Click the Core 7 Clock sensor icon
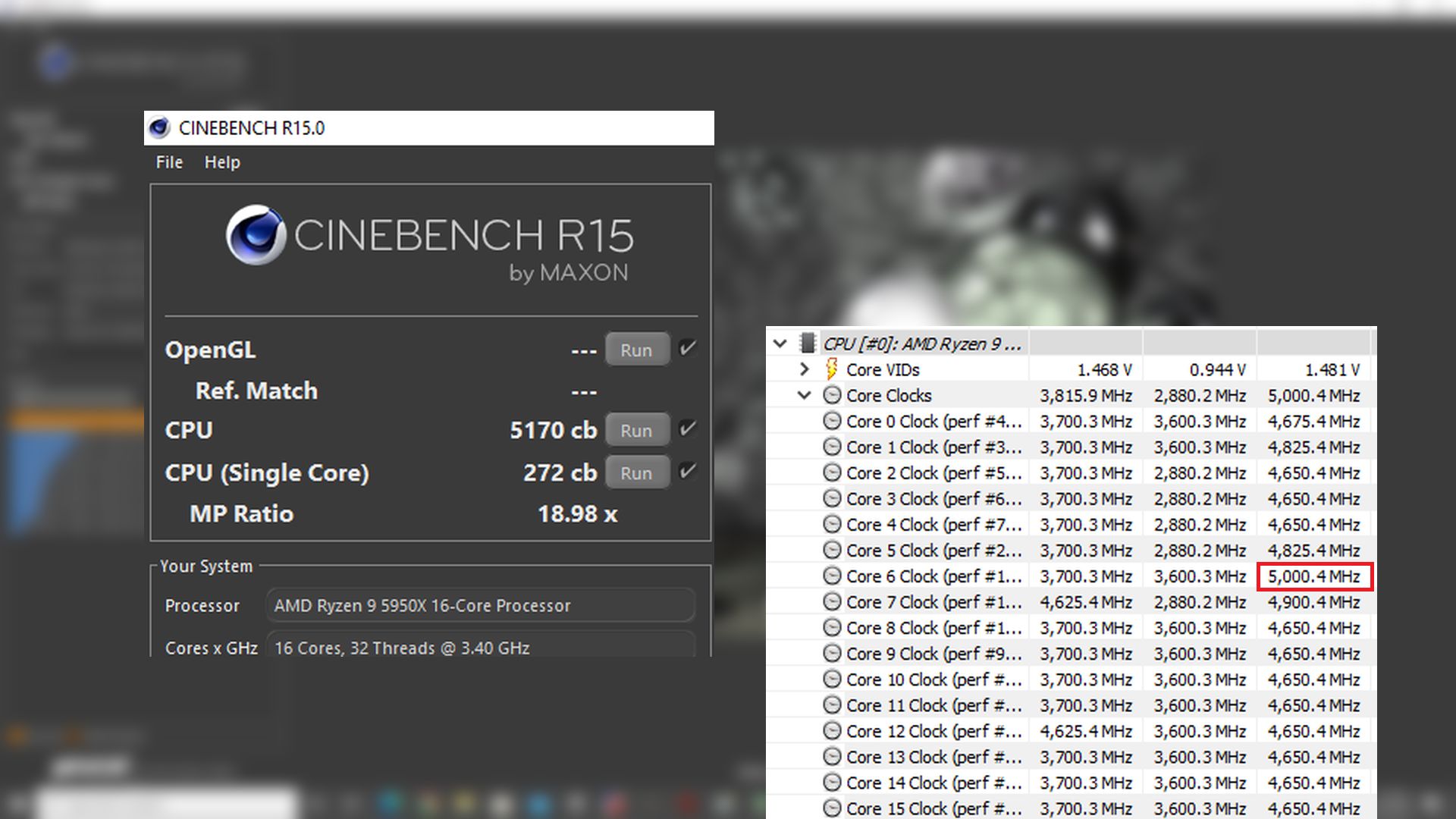This screenshot has width=1456, height=819. [832, 601]
